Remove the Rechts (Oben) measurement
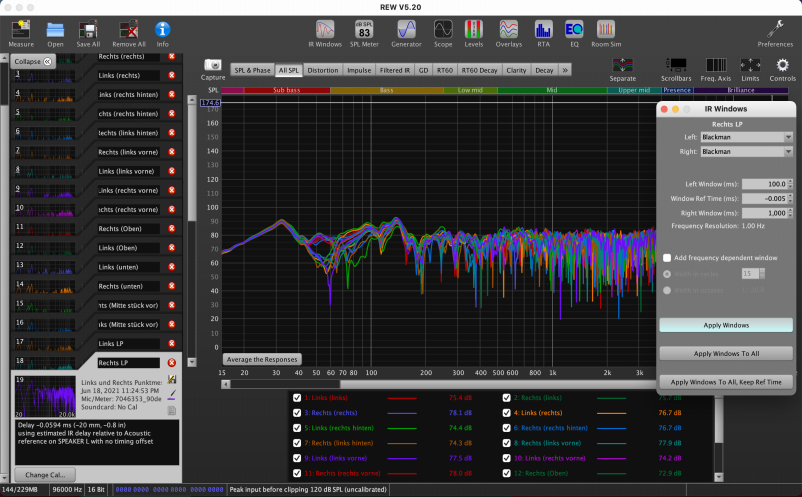The width and height of the screenshot is (802, 497). [172, 229]
